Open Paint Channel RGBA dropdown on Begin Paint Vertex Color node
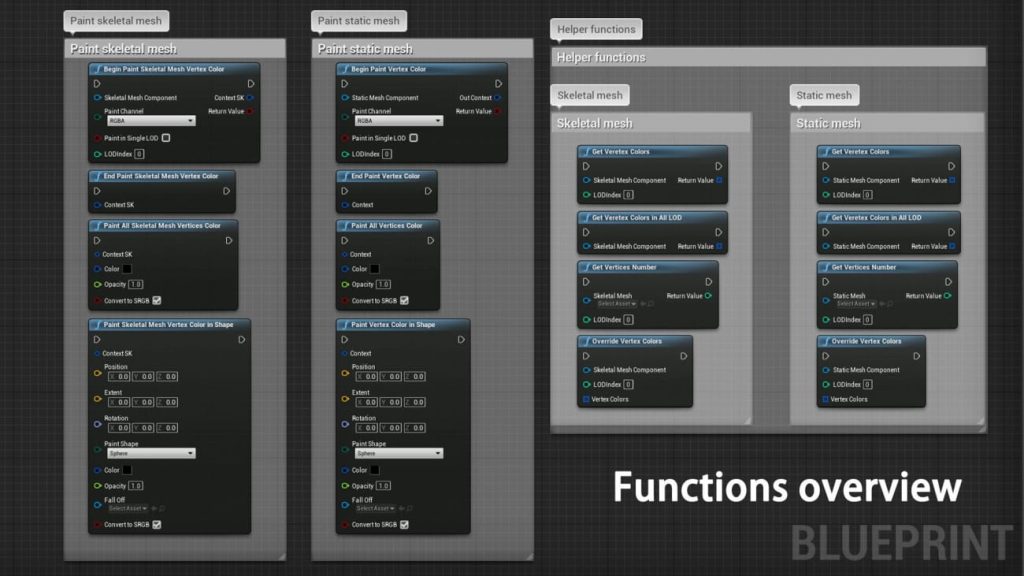 pos(398,121)
